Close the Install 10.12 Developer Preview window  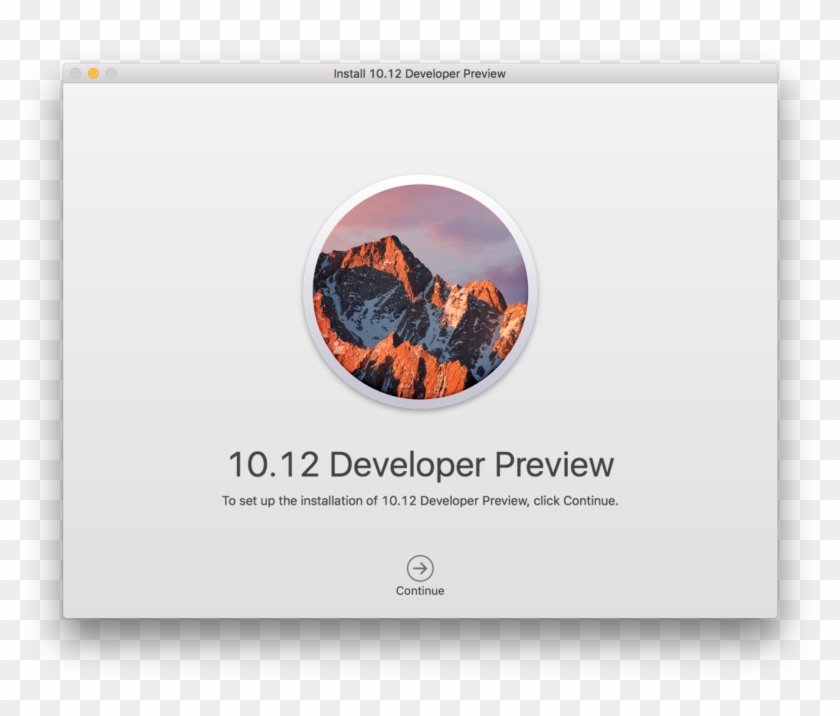click(x=76, y=74)
